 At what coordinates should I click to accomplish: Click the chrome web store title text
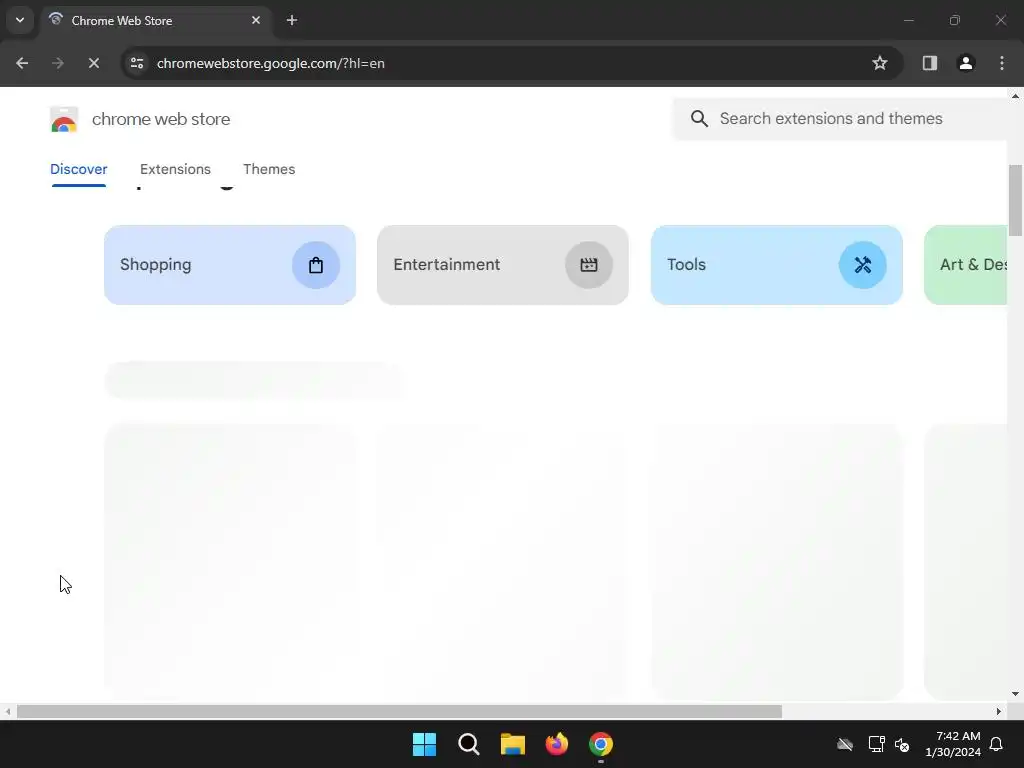(161, 119)
